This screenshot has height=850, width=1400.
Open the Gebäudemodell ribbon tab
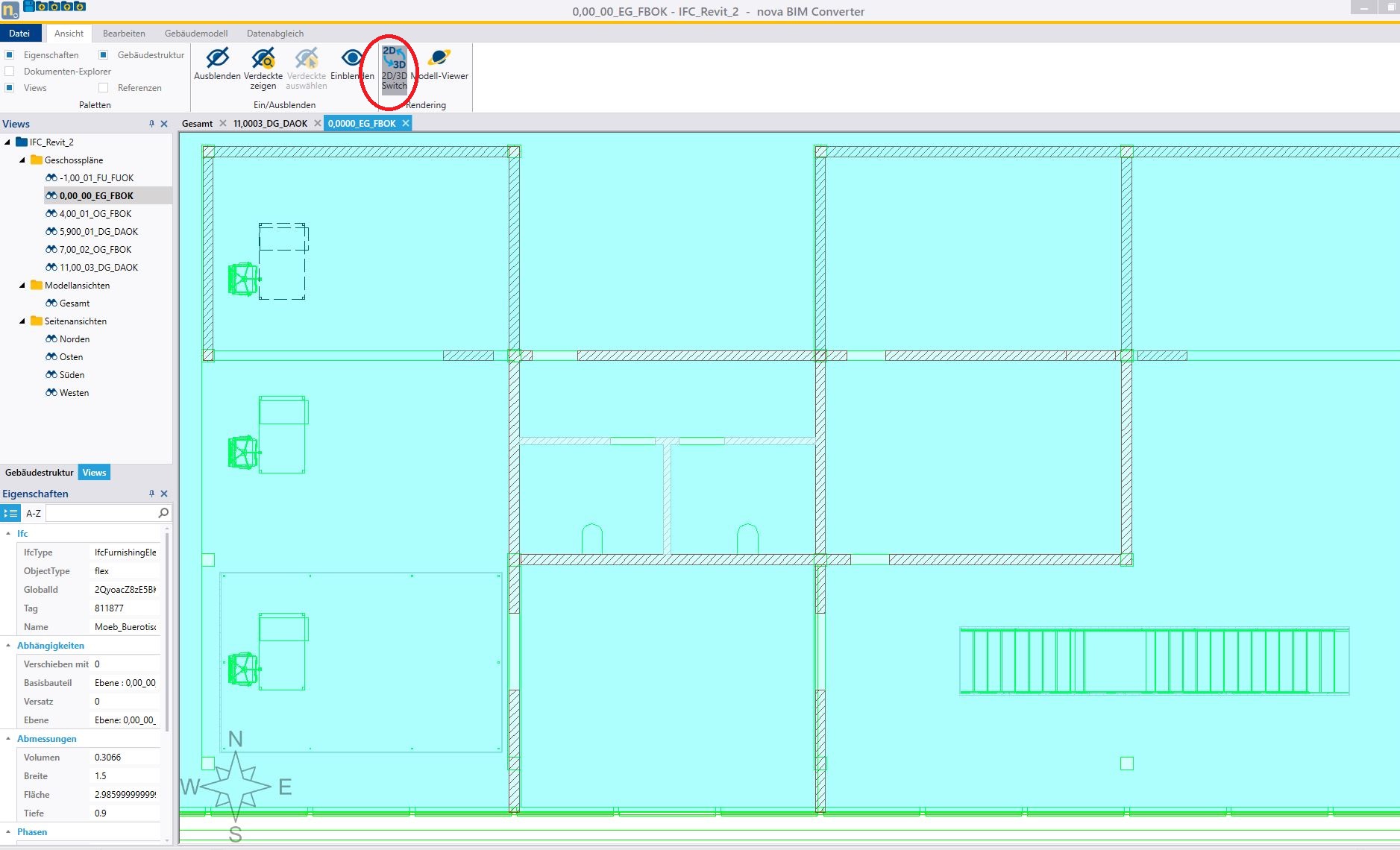pyautogui.click(x=196, y=34)
